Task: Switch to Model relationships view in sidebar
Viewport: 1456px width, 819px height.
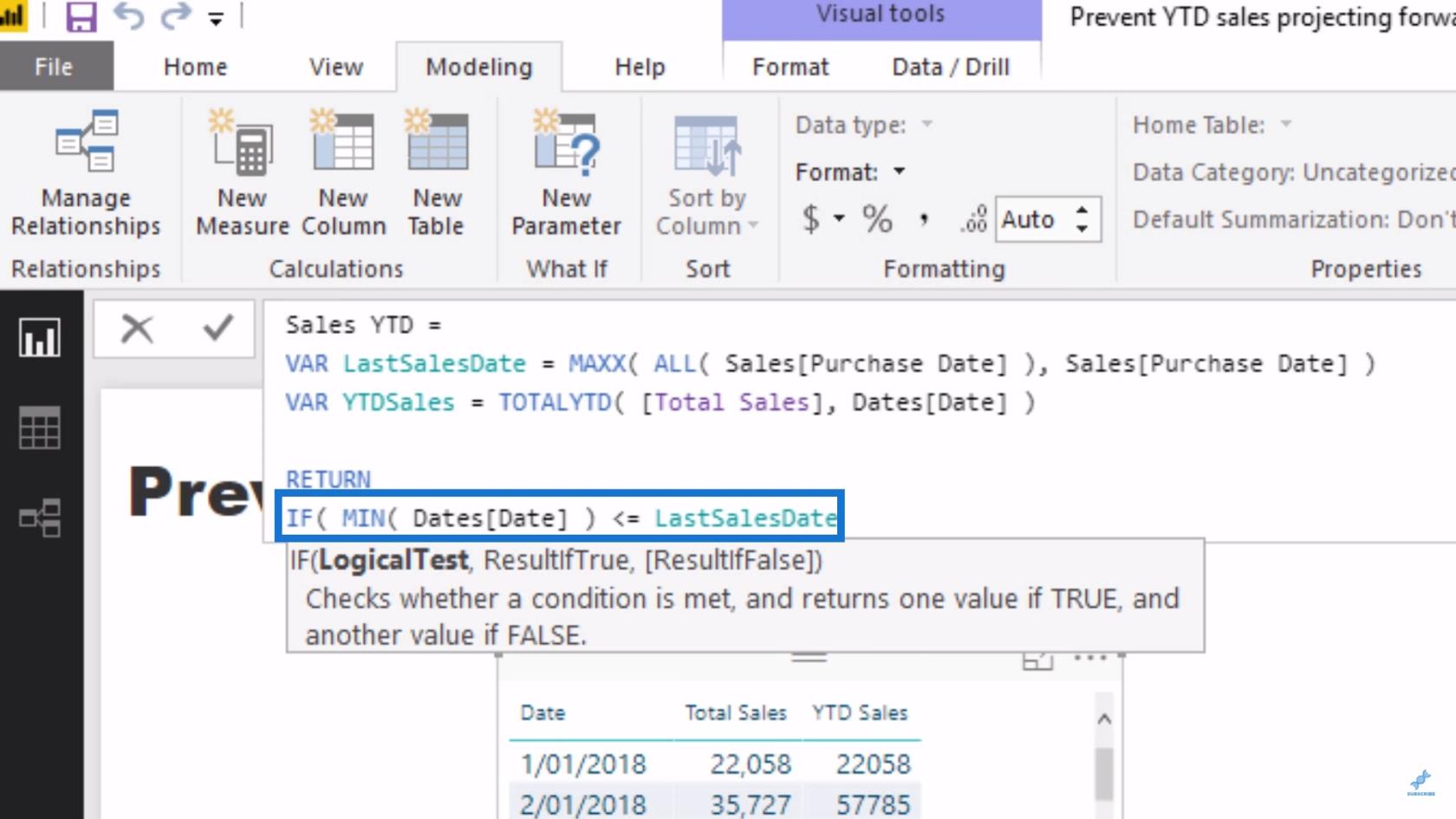Action: click(40, 517)
